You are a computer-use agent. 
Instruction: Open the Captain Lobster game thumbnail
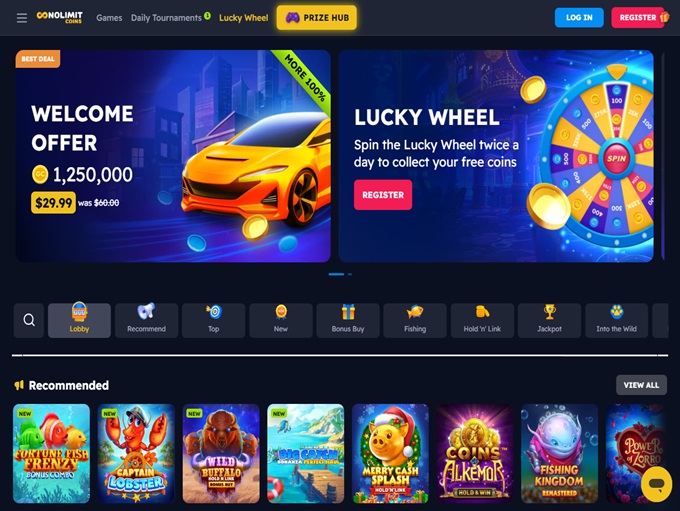[x=136, y=453]
